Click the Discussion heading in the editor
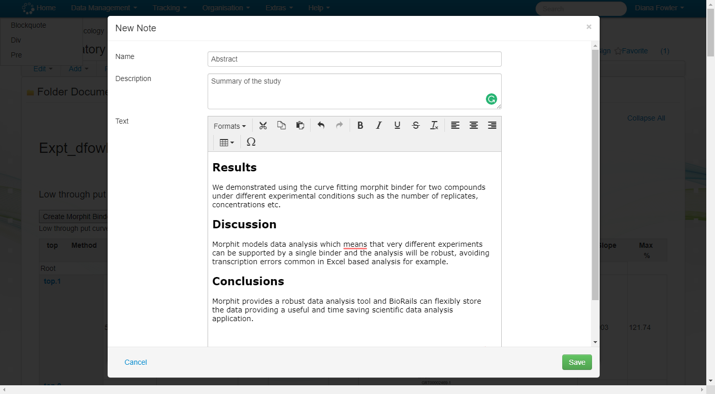Image resolution: width=715 pixels, height=394 pixels. click(244, 224)
